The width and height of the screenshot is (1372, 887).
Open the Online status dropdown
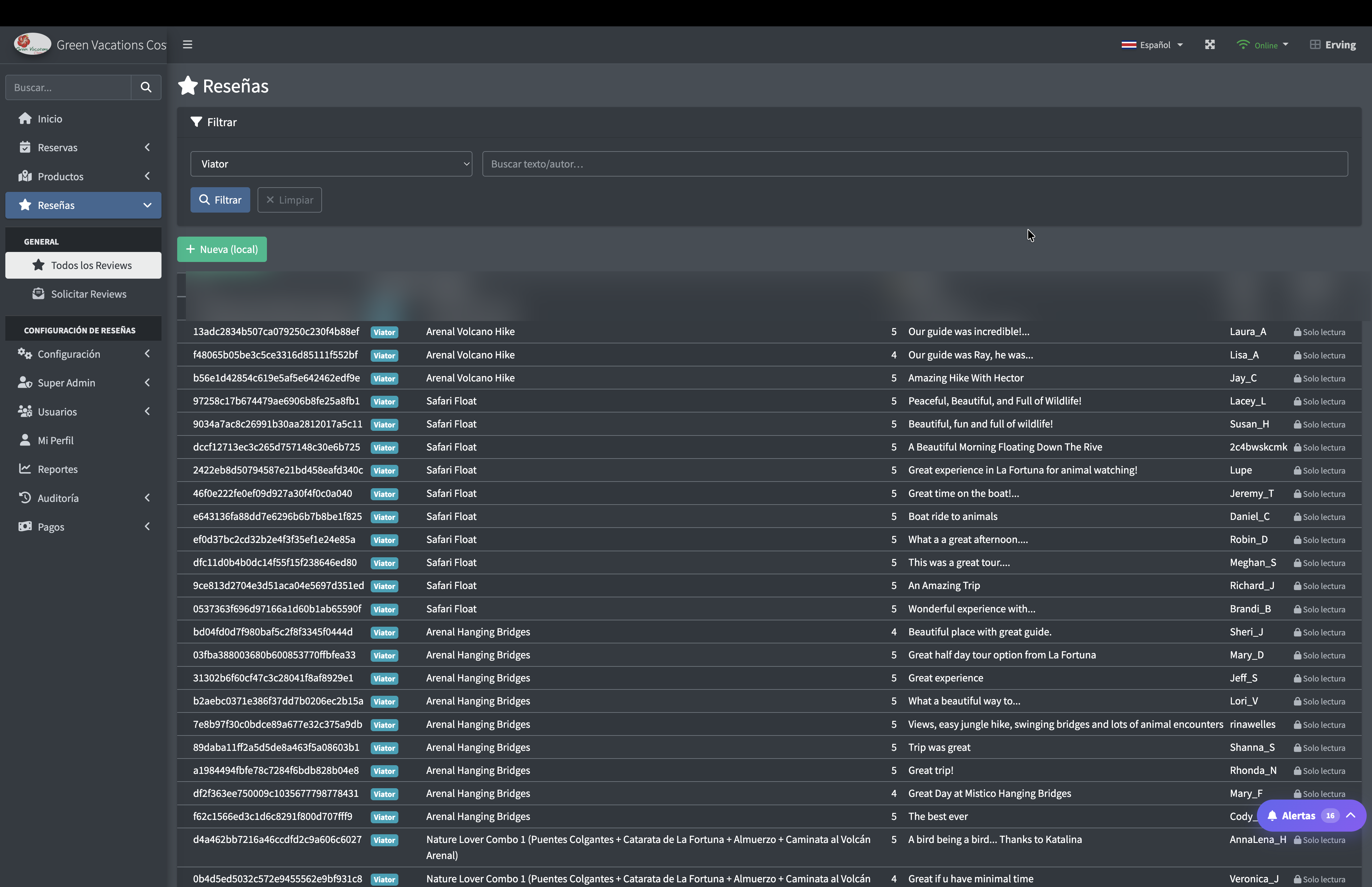click(x=1262, y=44)
